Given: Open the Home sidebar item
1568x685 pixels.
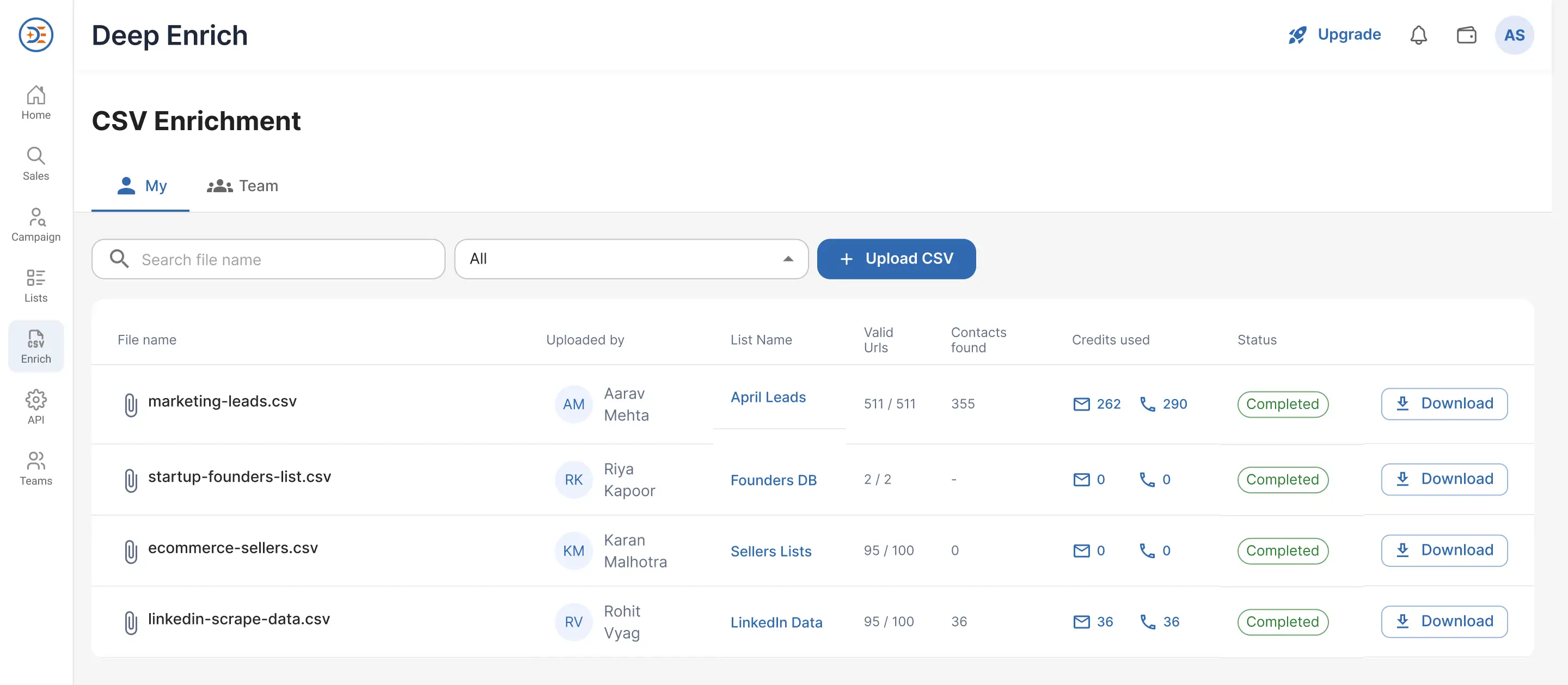Looking at the screenshot, I should point(36,102).
